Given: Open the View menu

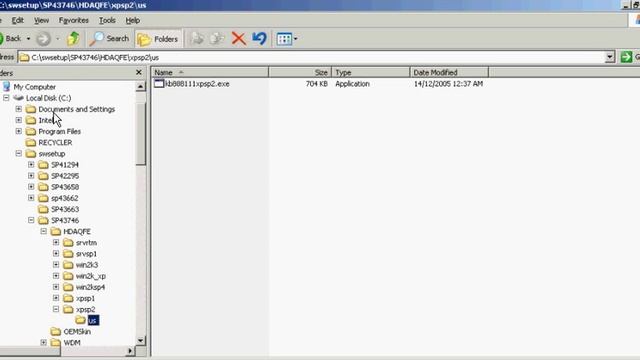Looking at the screenshot, I should click(x=41, y=20).
